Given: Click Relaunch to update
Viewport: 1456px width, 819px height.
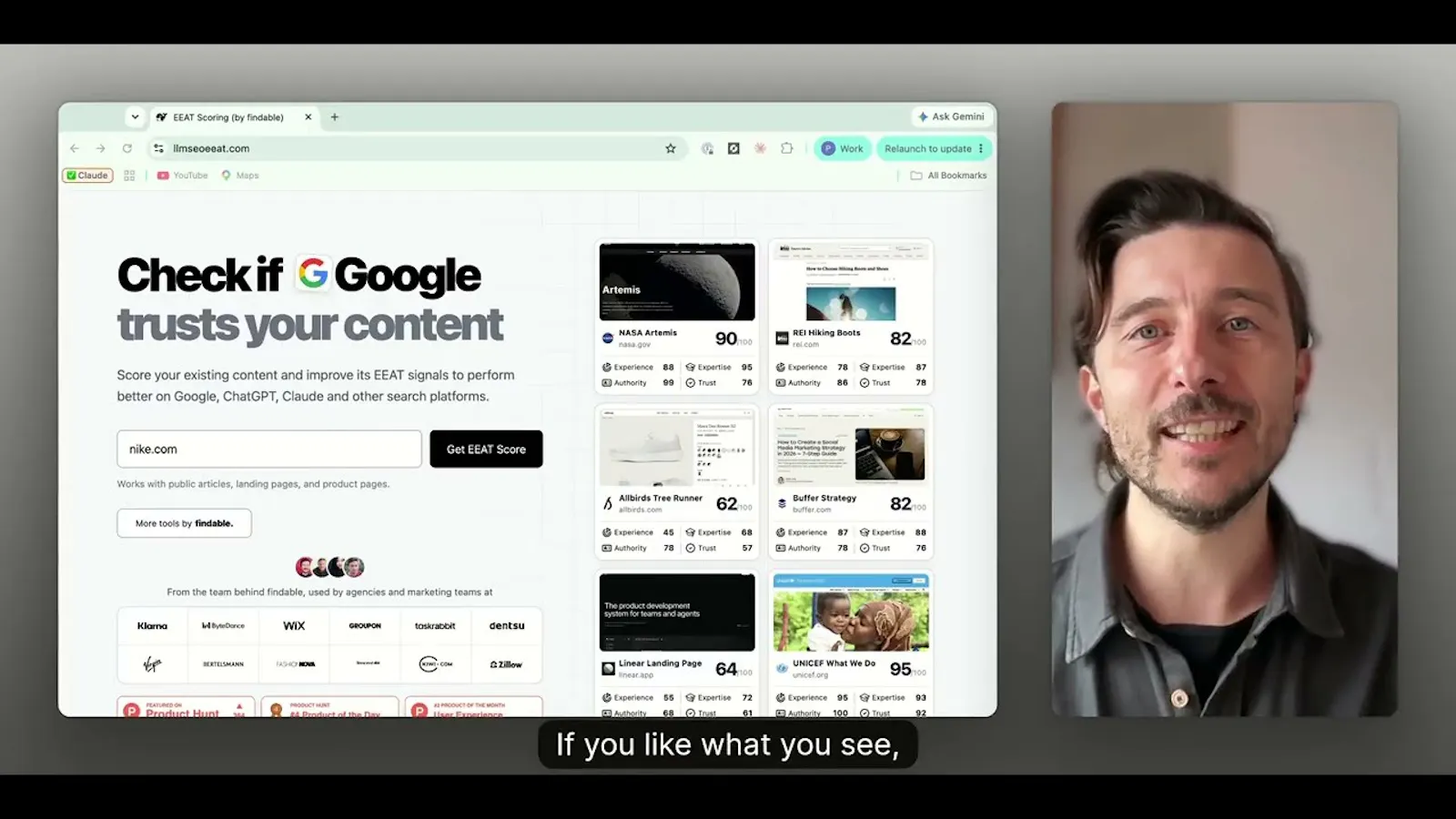Looking at the screenshot, I should point(927,148).
